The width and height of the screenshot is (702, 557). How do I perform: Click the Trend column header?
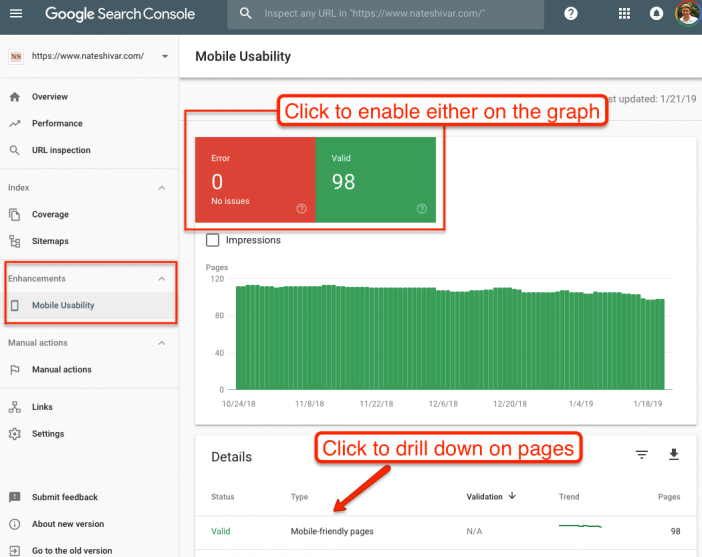tap(569, 497)
